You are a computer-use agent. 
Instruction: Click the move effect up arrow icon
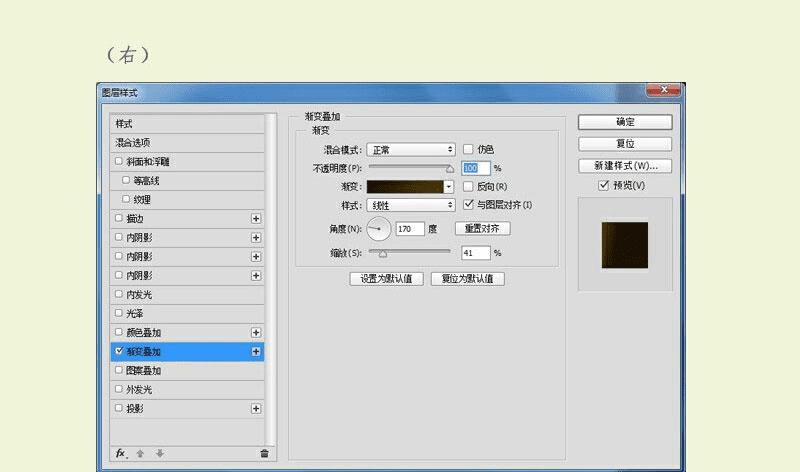click(140, 453)
